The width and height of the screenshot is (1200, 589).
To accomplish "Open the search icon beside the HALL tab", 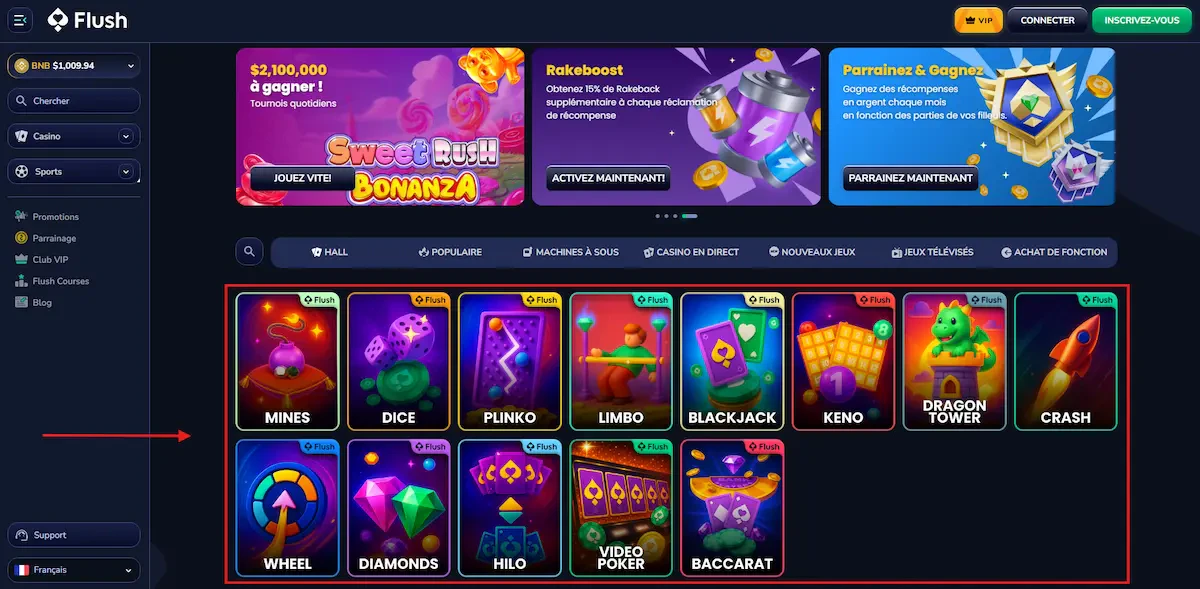I will (x=249, y=252).
